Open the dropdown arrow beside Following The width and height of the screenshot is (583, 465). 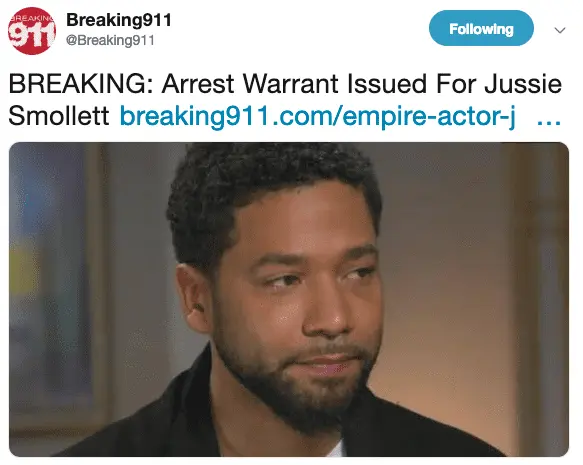tap(560, 30)
